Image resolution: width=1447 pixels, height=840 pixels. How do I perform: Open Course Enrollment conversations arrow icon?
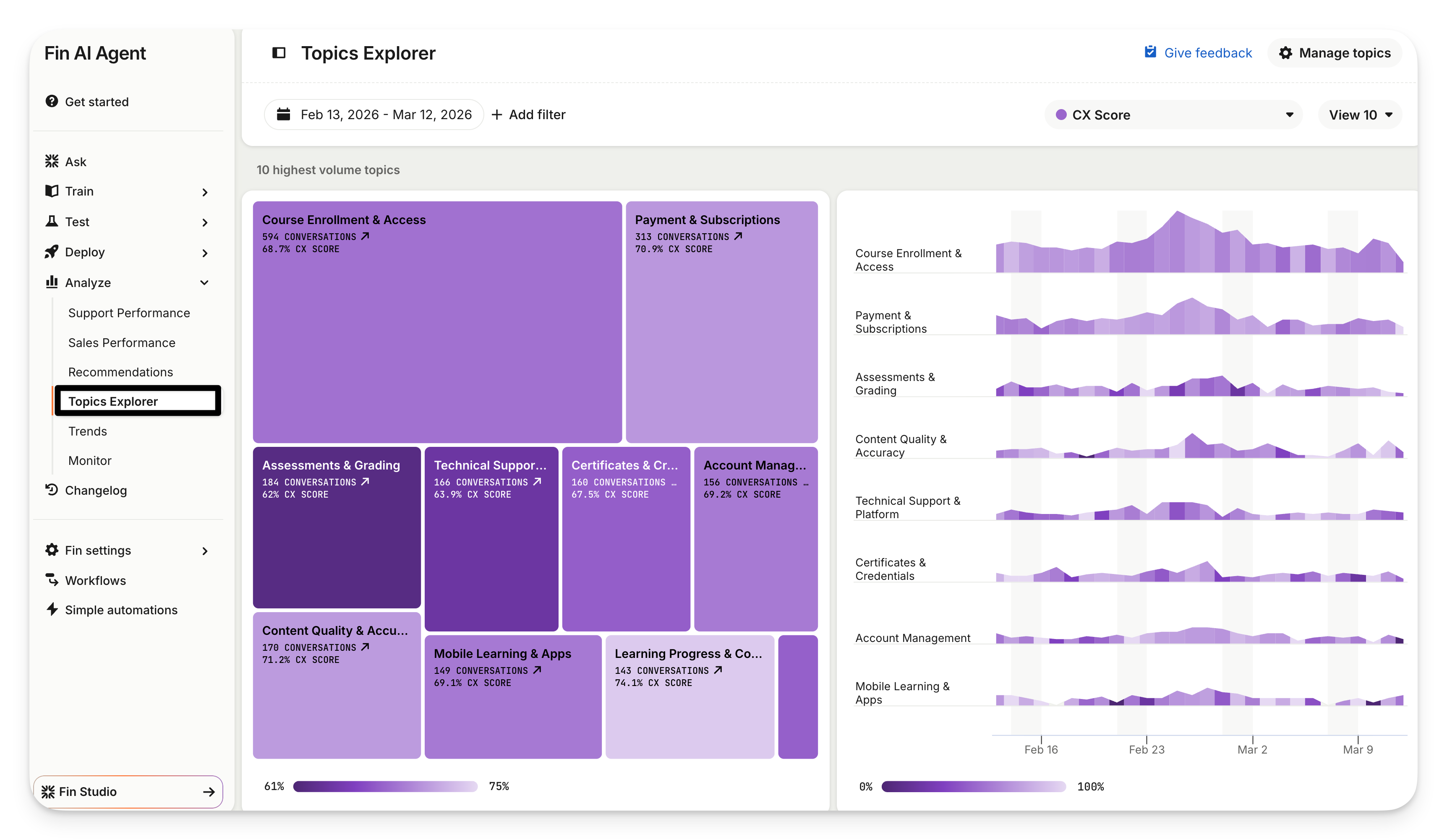coord(365,236)
